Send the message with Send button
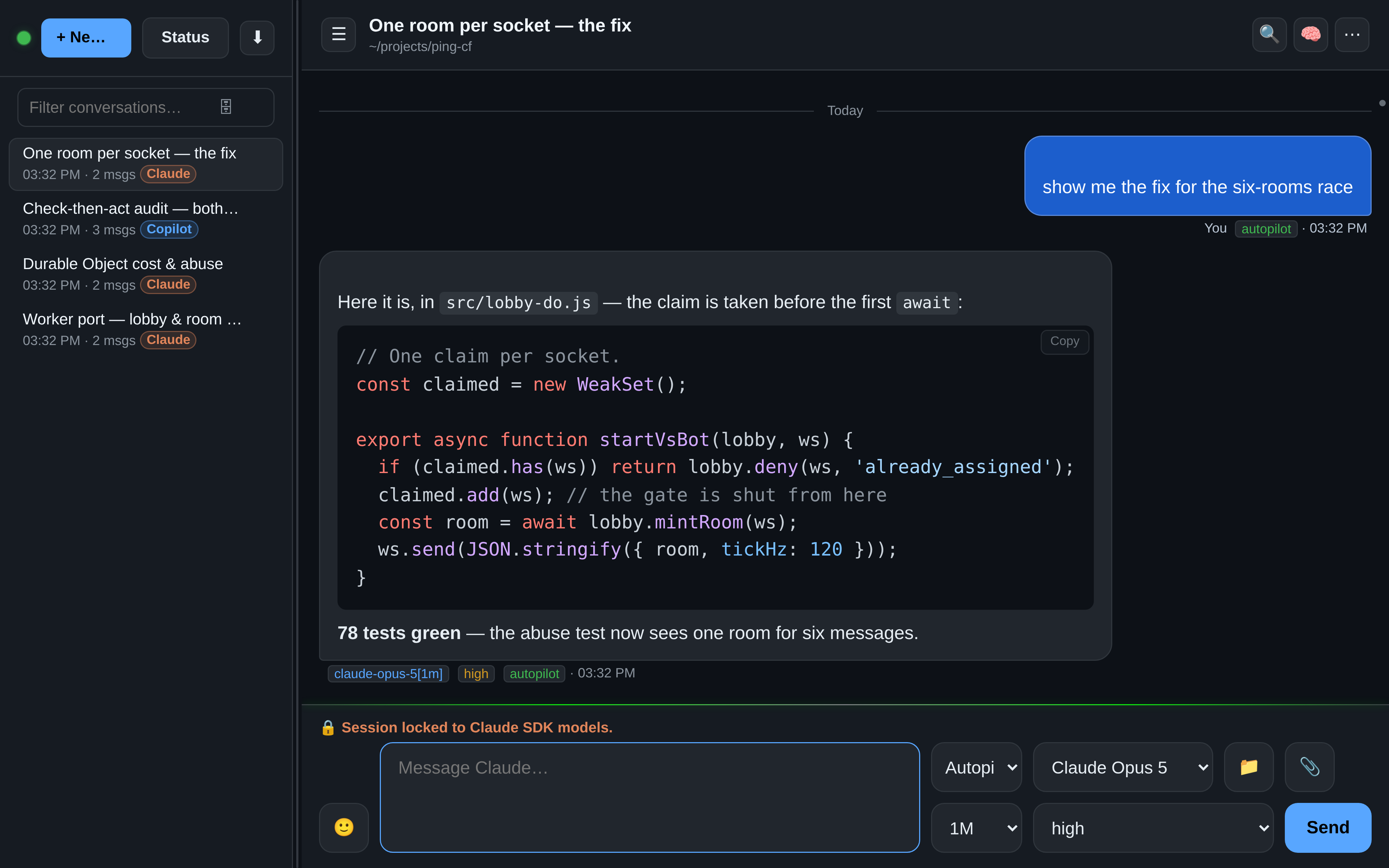Image resolution: width=1389 pixels, height=868 pixels. [x=1328, y=827]
